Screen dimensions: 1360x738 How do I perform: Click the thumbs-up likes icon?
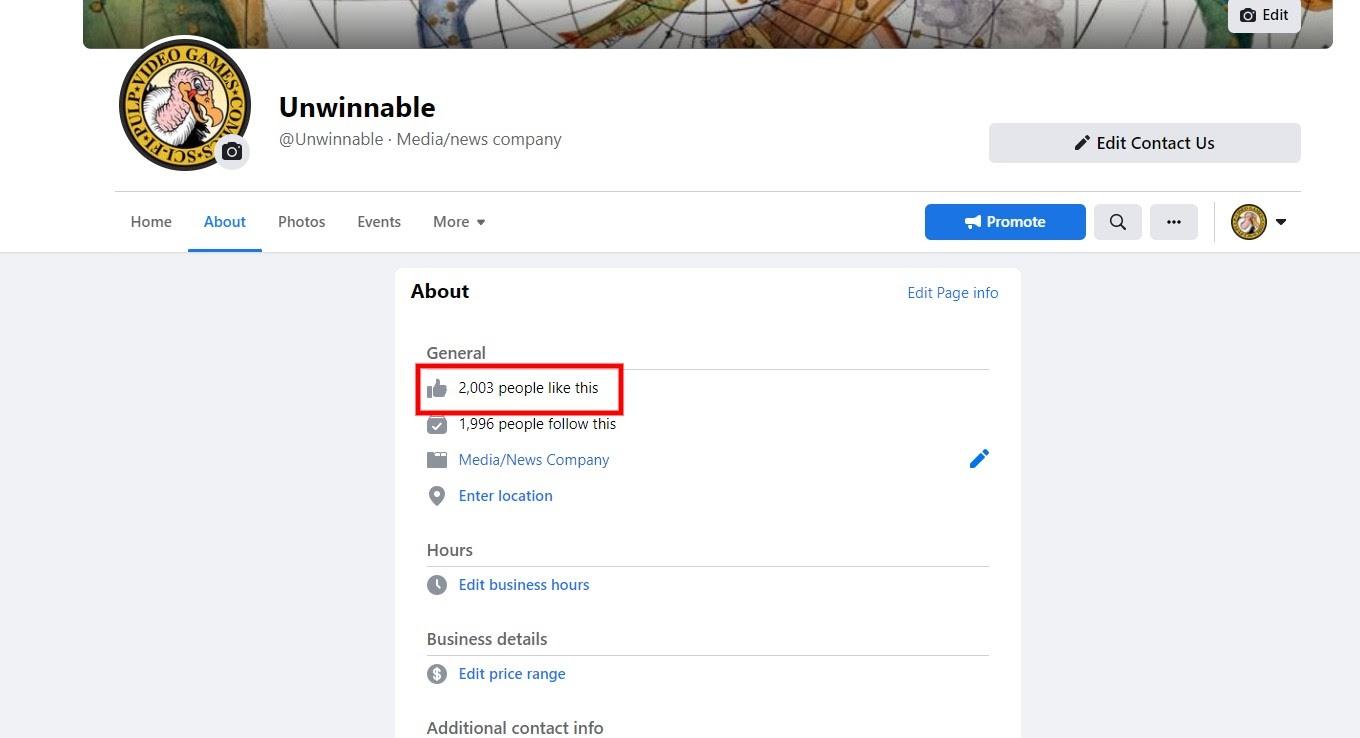[437, 388]
